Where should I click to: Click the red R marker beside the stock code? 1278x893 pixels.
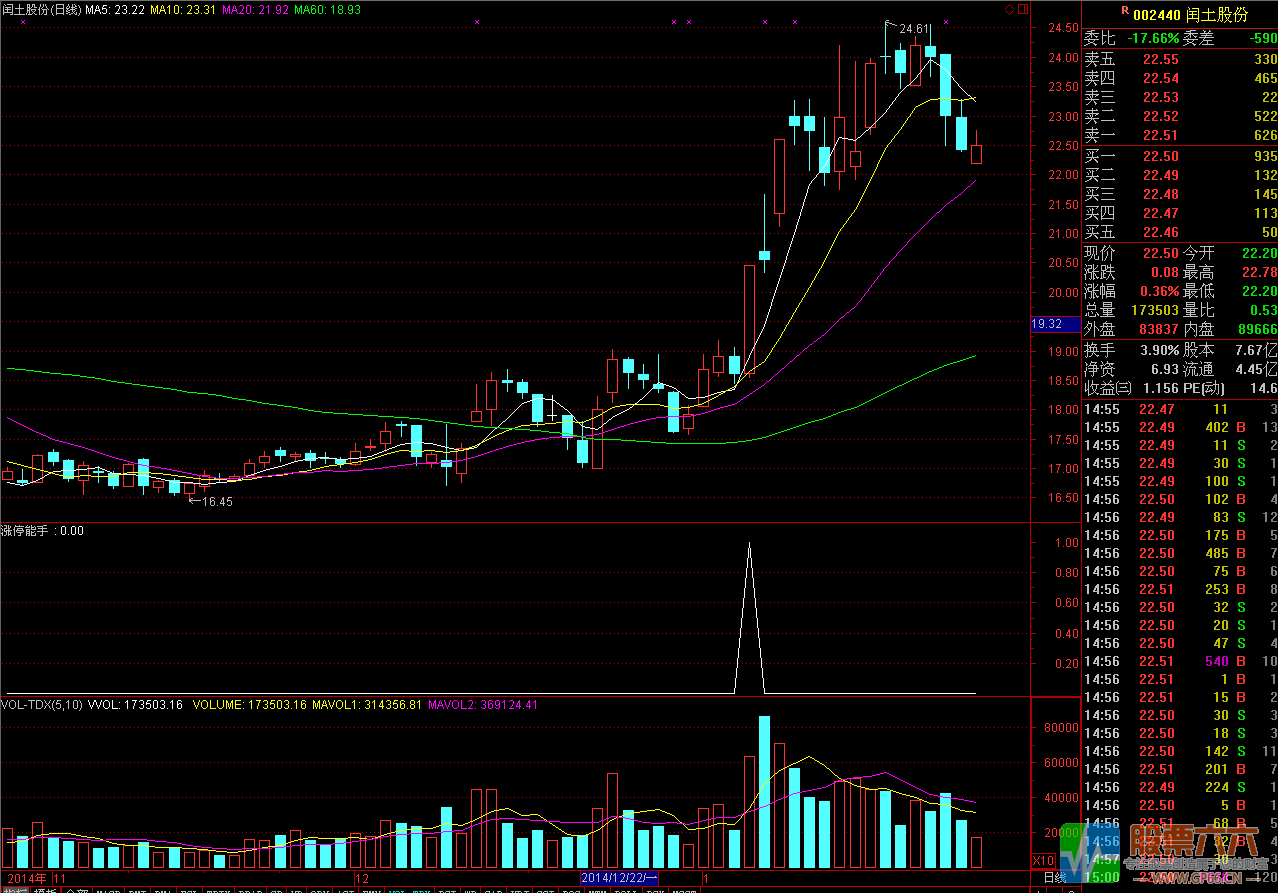click(1125, 12)
